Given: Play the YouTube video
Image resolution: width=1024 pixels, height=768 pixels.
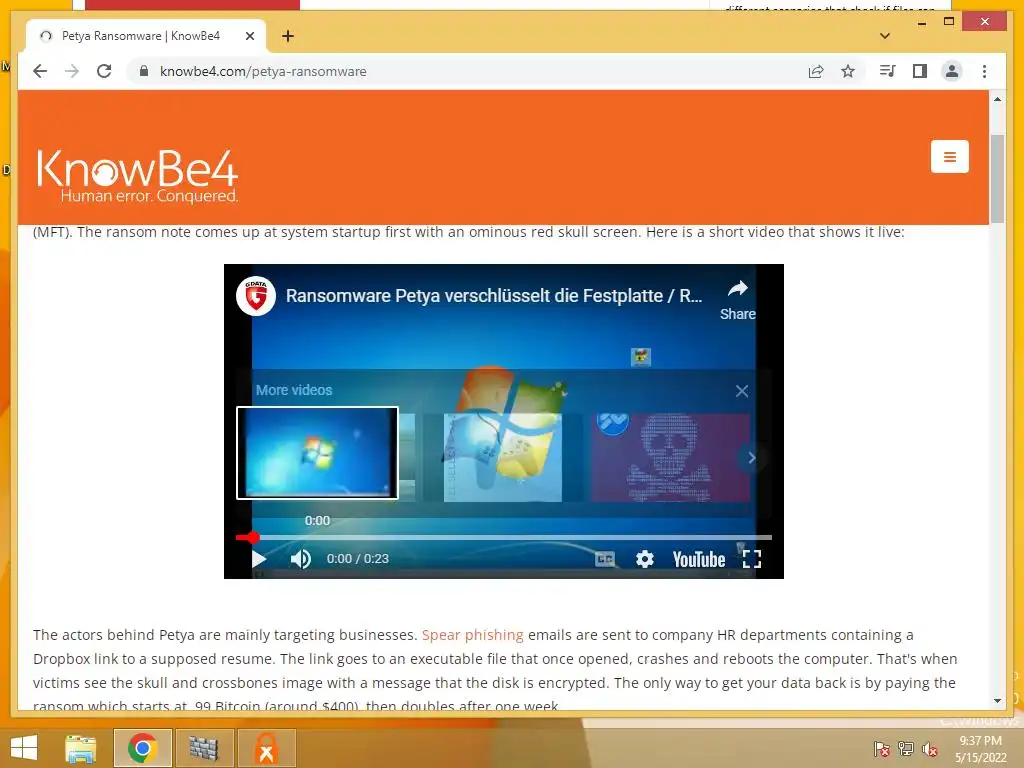Looking at the screenshot, I should (x=259, y=559).
